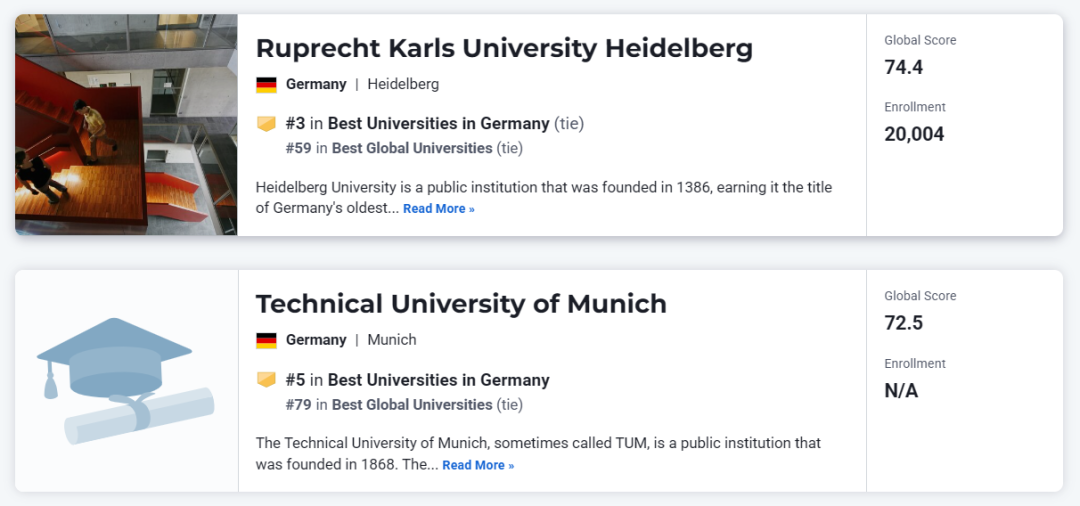
Task: Click the graduation cap placeholder image
Action: click(126, 380)
